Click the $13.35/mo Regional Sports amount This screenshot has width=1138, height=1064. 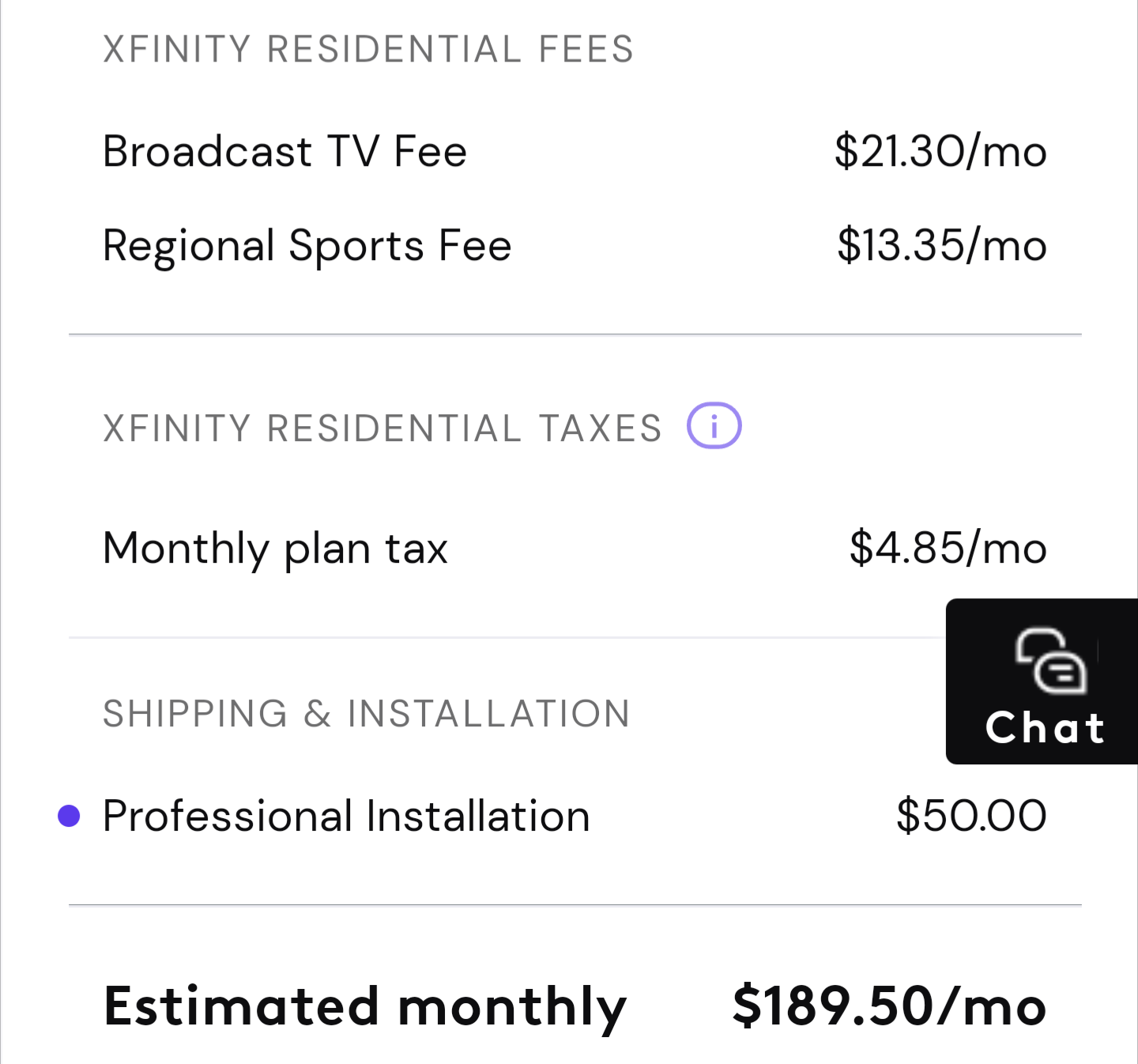[x=942, y=246]
